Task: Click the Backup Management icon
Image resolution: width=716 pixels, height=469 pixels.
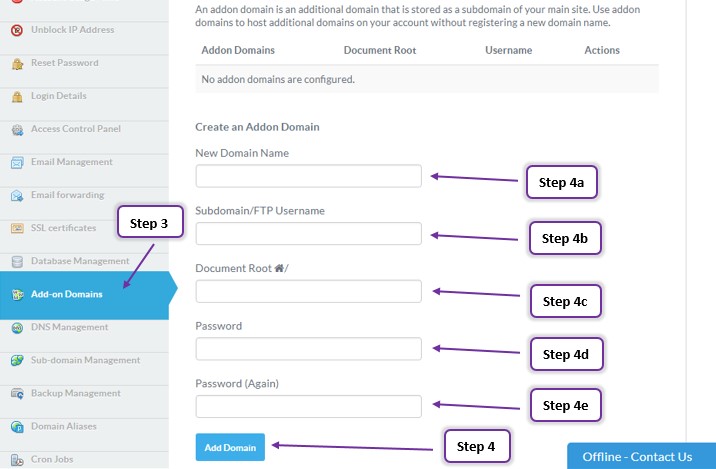Action: 17,393
